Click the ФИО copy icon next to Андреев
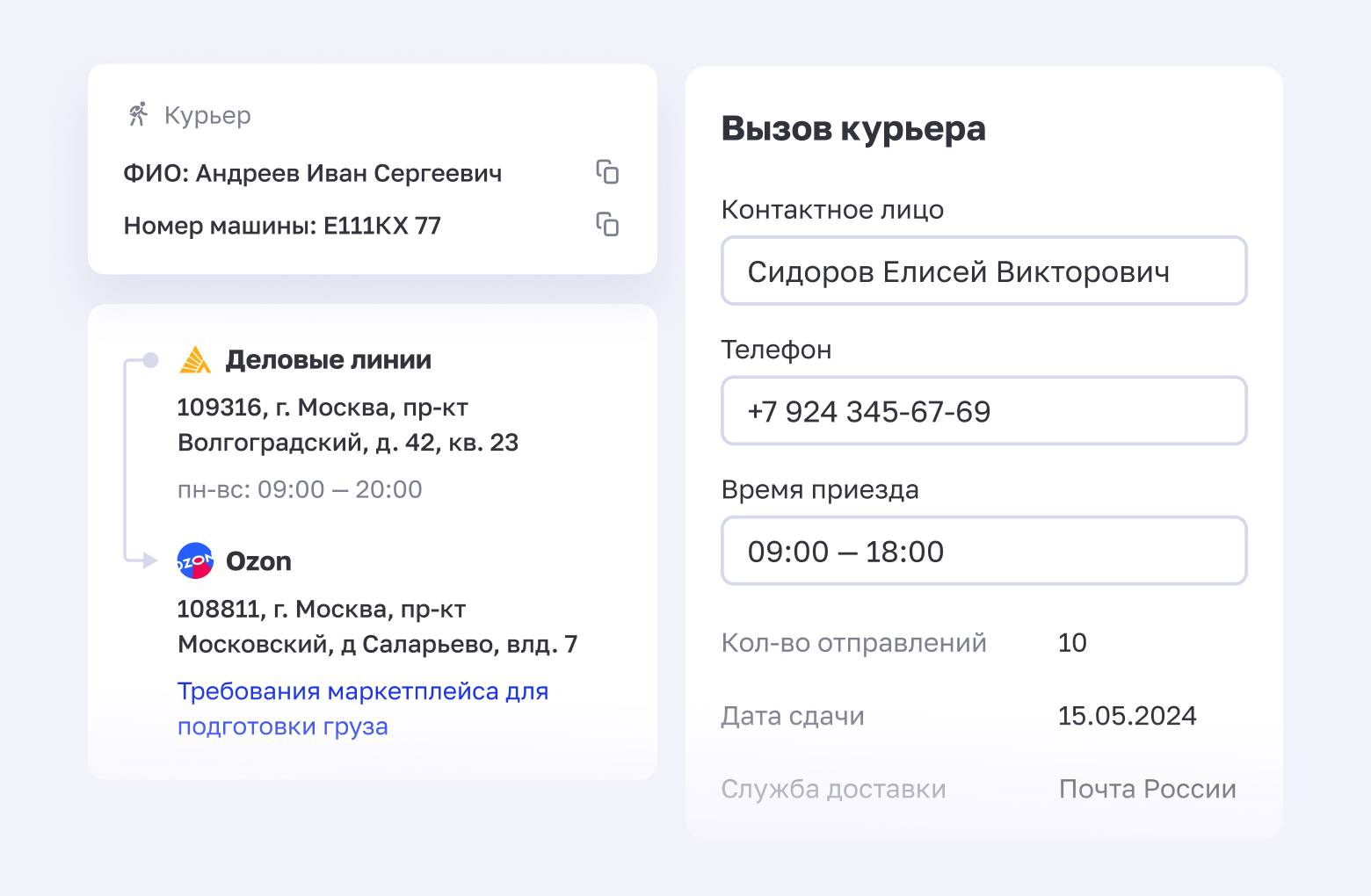Image resolution: width=1371 pixels, height=896 pixels. [x=610, y=173]
